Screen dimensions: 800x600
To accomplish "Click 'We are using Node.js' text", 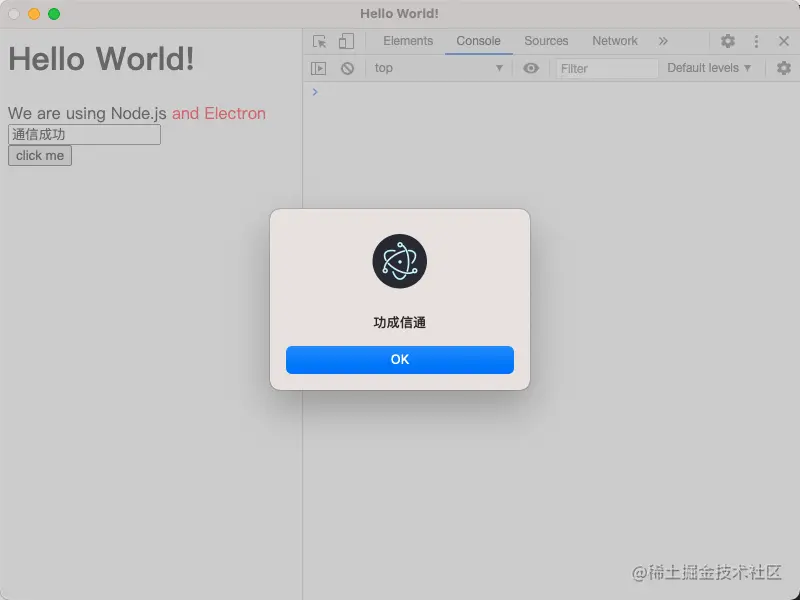I will (87, 113).
